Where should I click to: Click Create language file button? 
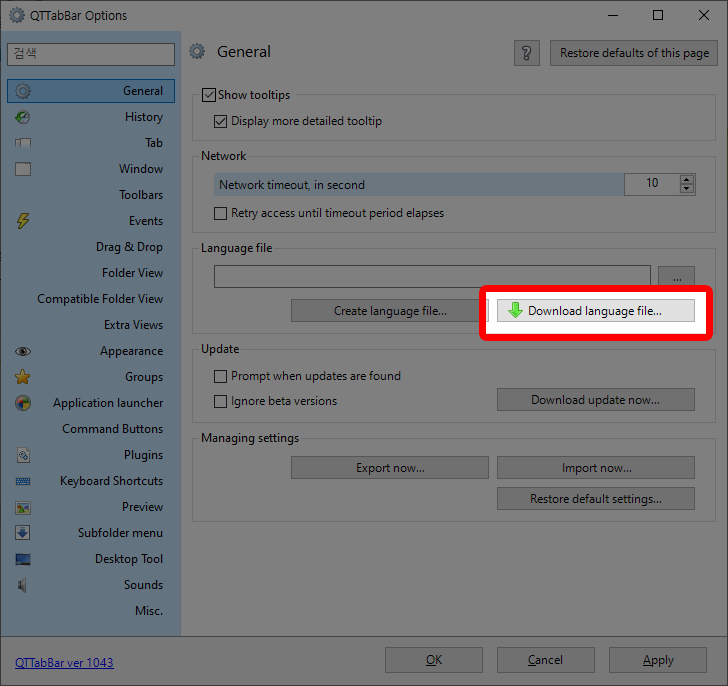tap(390, 311)
